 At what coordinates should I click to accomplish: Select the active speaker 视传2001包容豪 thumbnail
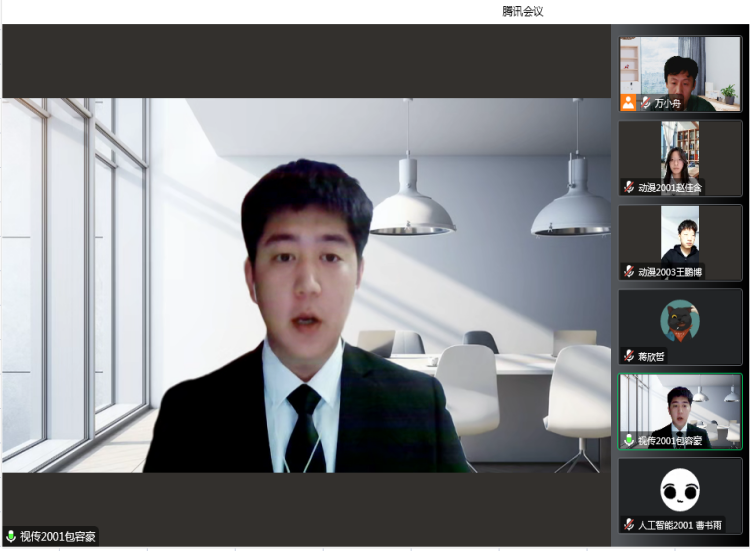click(x=680, y=408)
